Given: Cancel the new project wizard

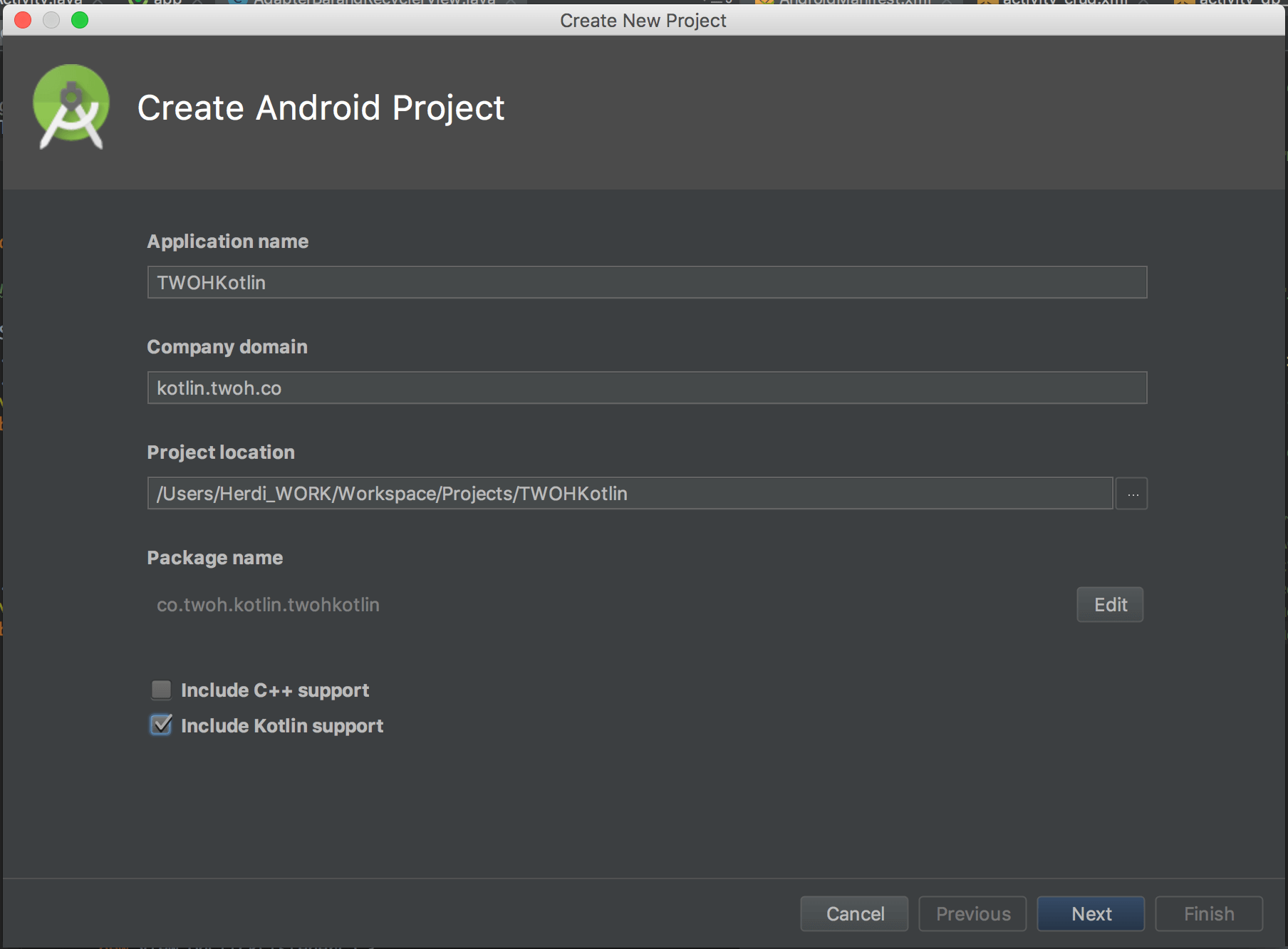Looking at the screenshot, I should point(853,913).
